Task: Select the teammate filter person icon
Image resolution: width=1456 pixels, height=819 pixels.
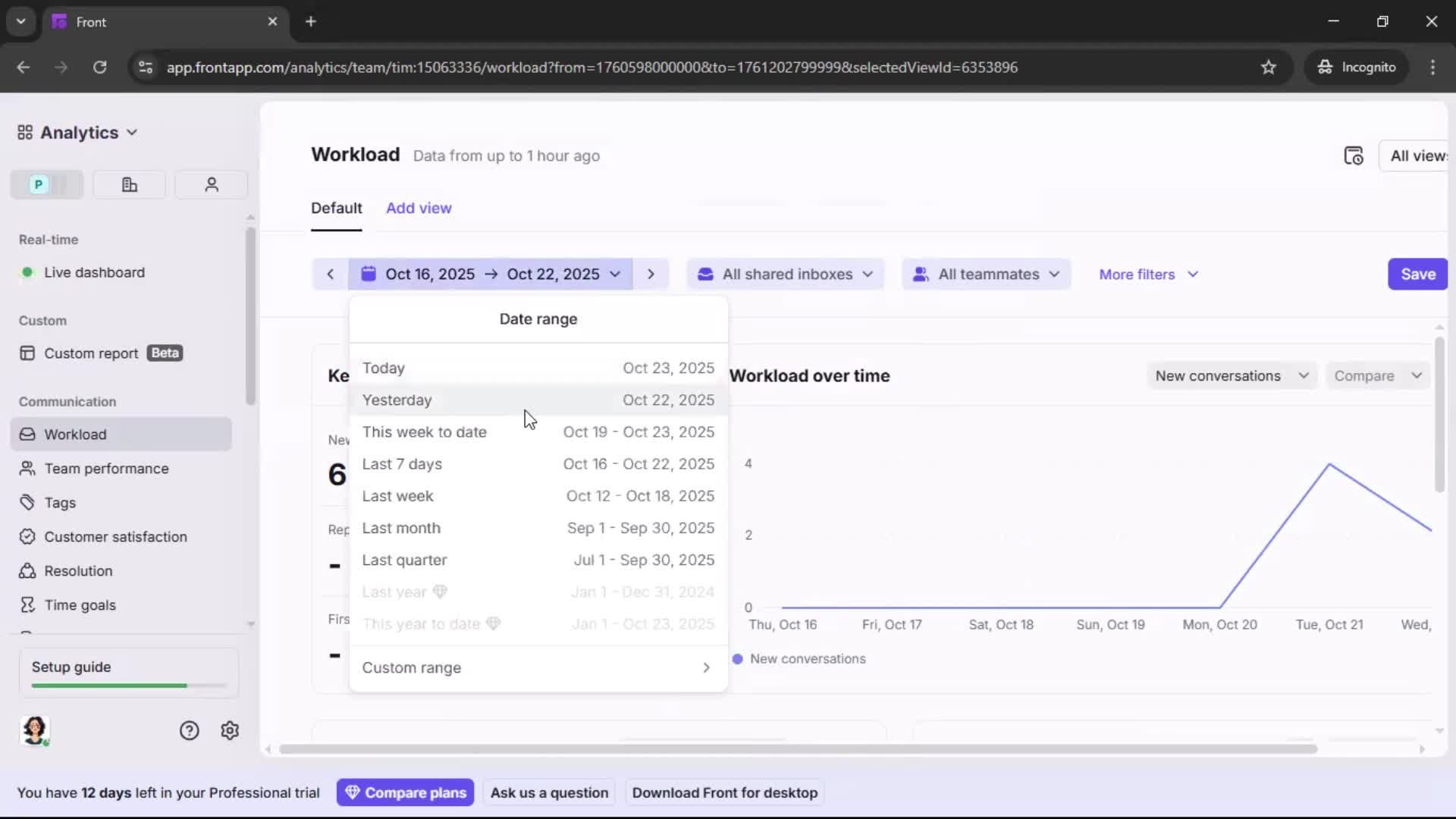Action: [211, 184]
